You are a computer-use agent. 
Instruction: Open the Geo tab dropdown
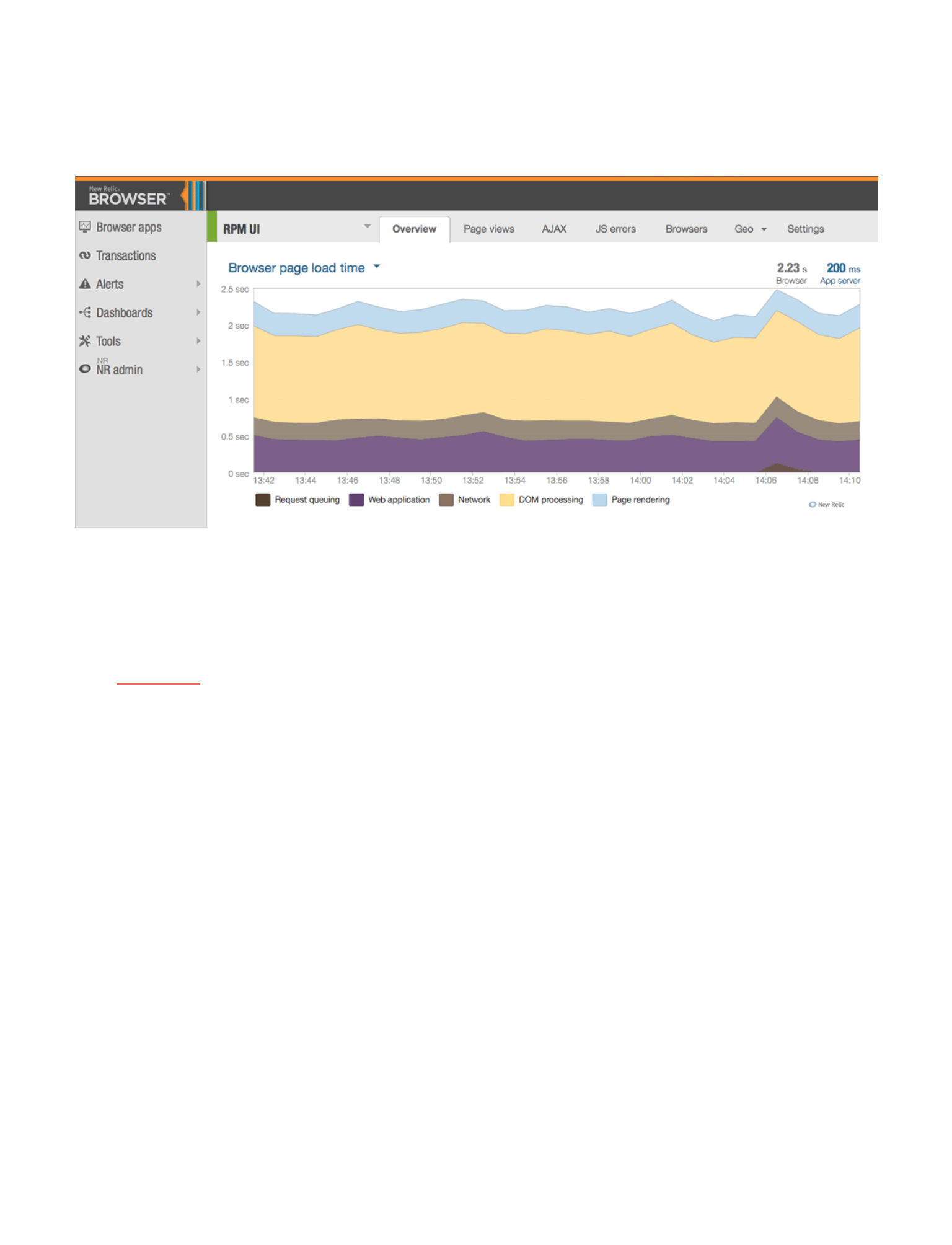[x=764, y=229]
